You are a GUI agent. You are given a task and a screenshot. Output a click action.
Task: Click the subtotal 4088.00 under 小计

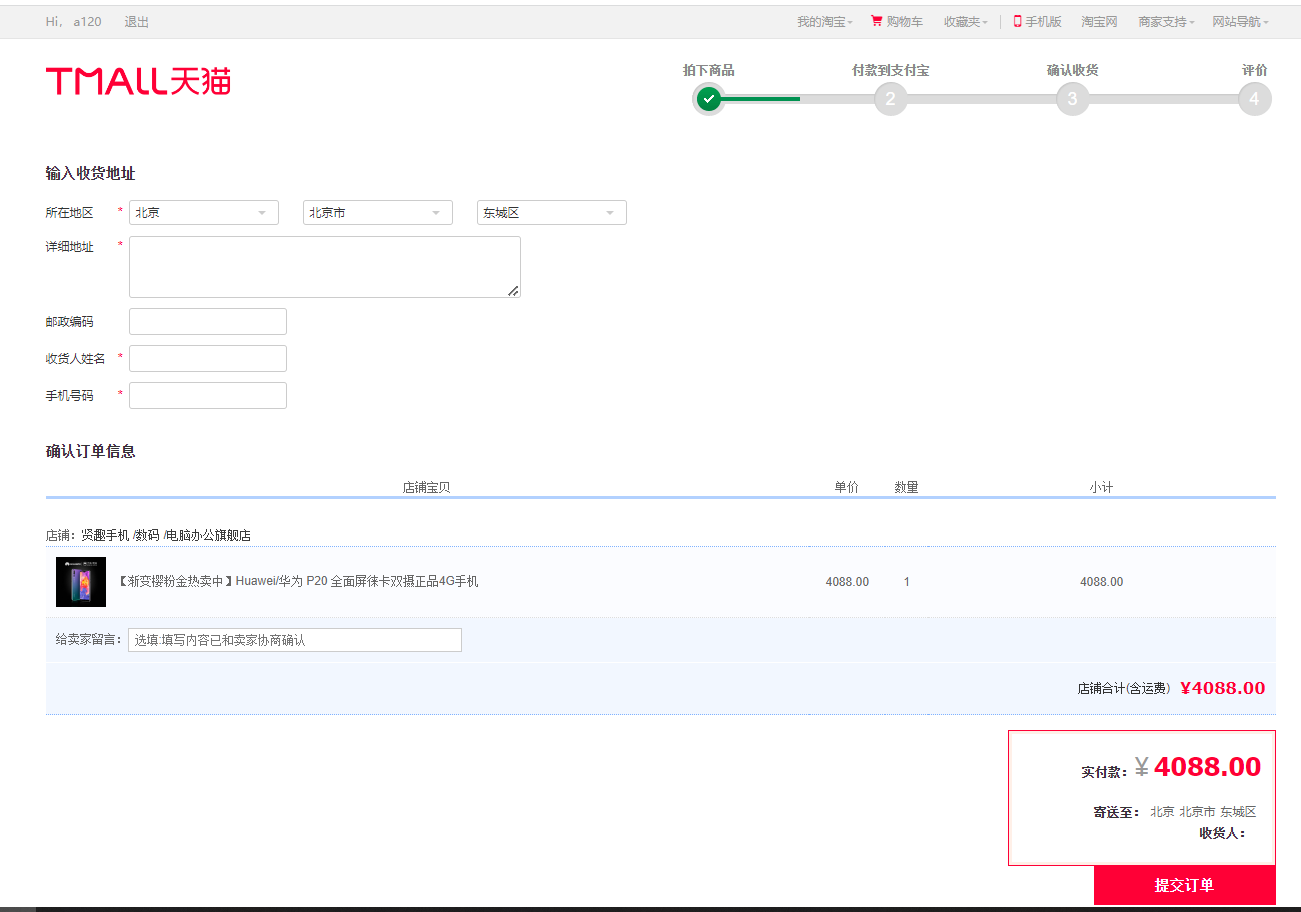coord(1102,582)
